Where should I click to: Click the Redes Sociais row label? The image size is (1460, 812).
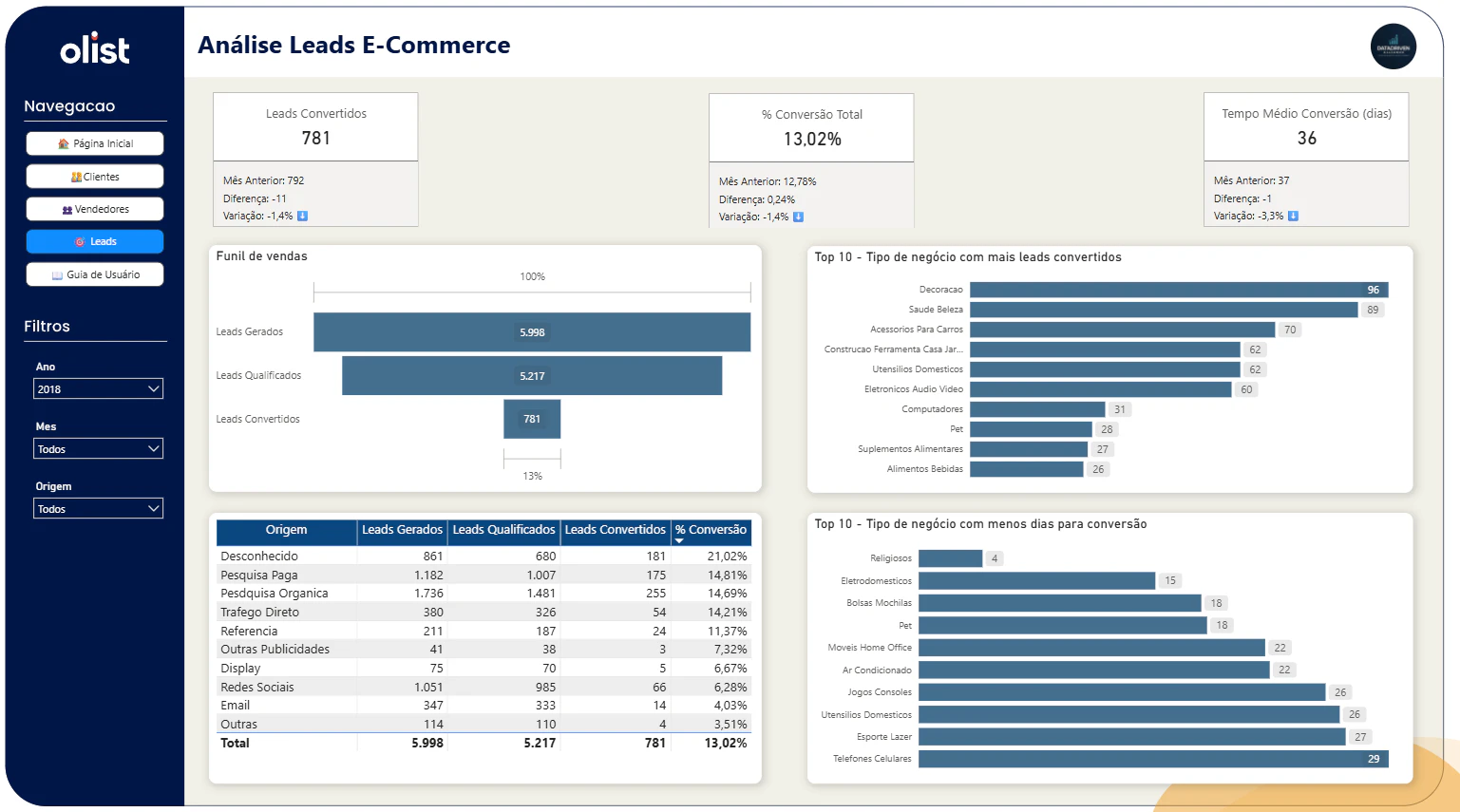point(257,688)
